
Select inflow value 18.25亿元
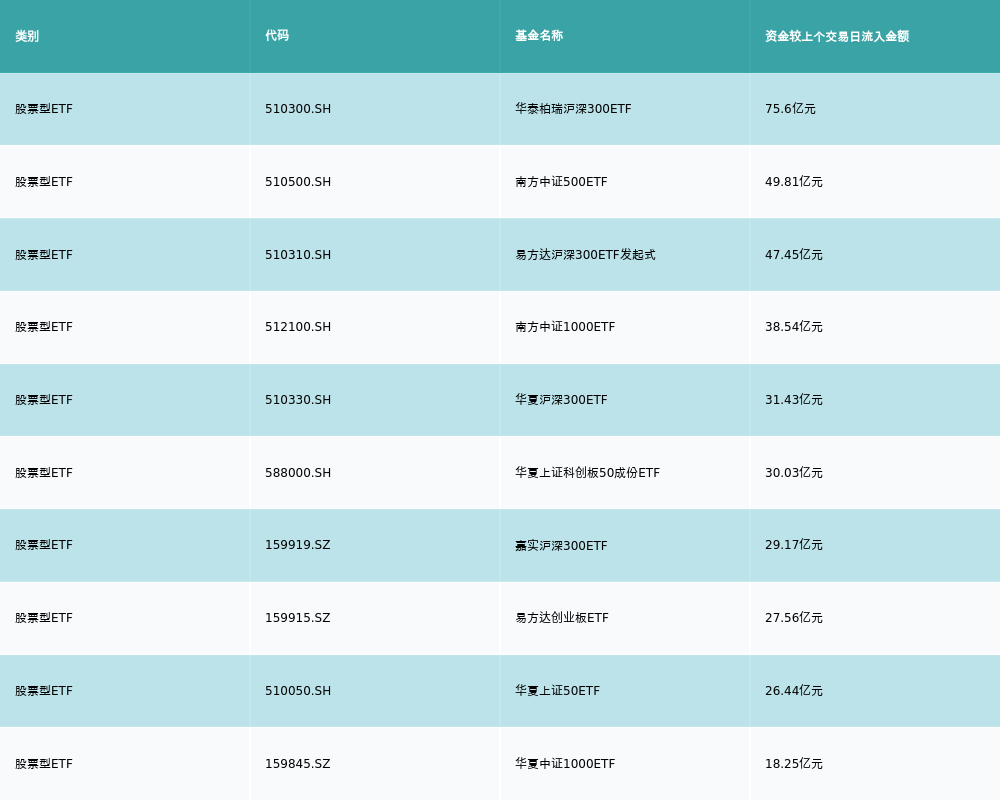[x=794, y=764]
